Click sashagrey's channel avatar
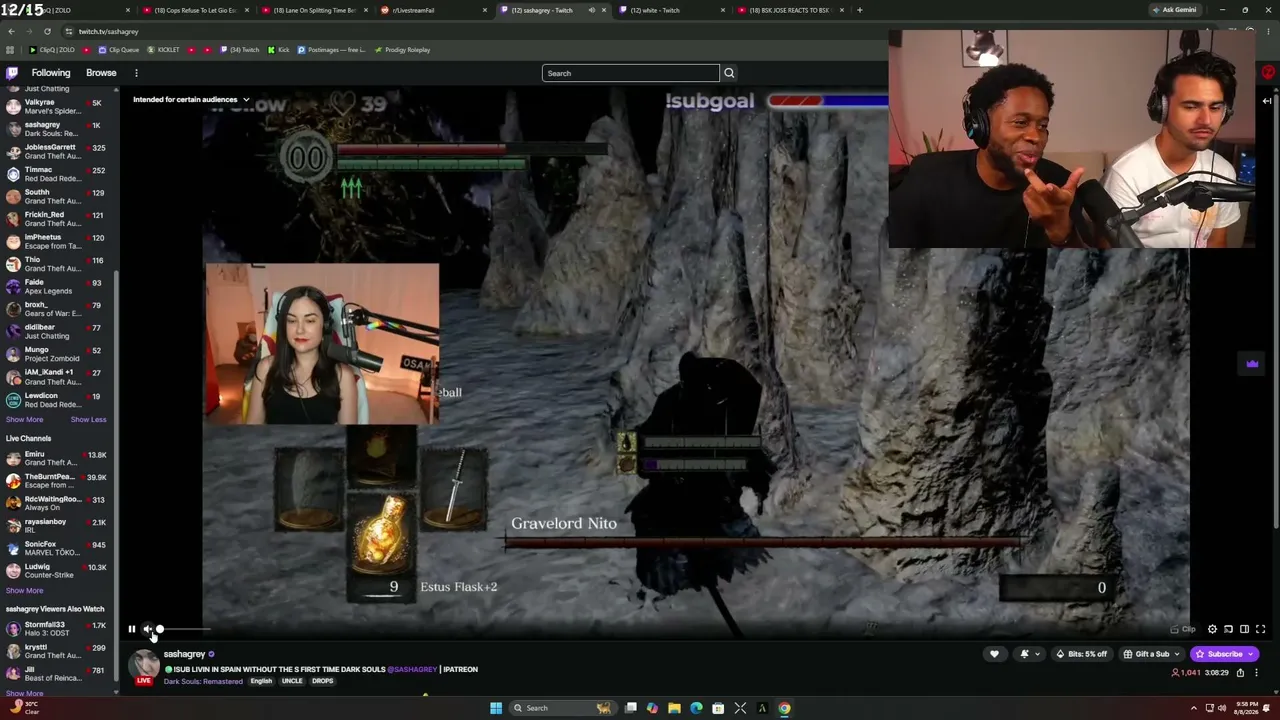The image size is (1280, 720). (144, 665)
